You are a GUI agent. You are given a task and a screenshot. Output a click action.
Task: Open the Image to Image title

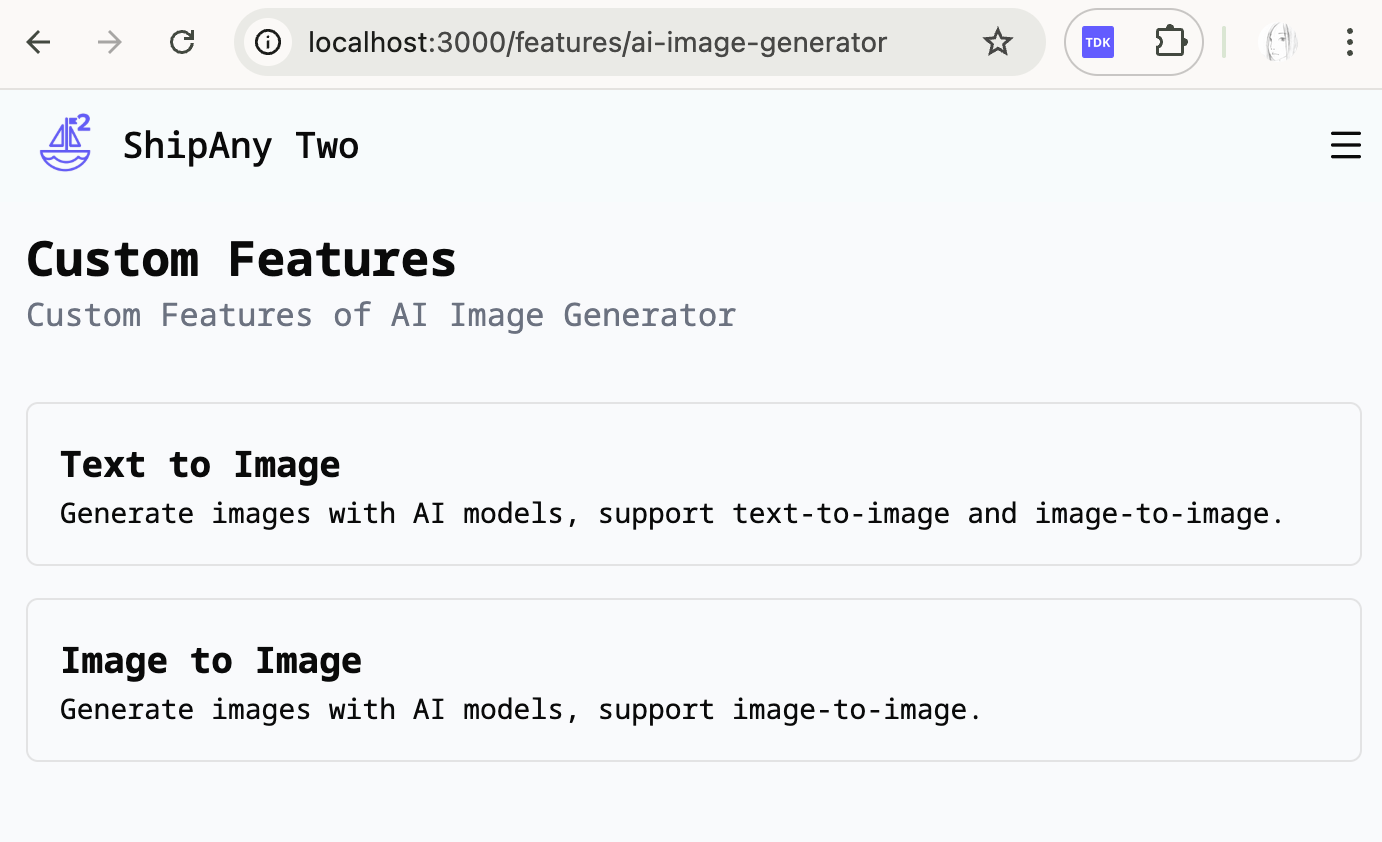point(211,661)
